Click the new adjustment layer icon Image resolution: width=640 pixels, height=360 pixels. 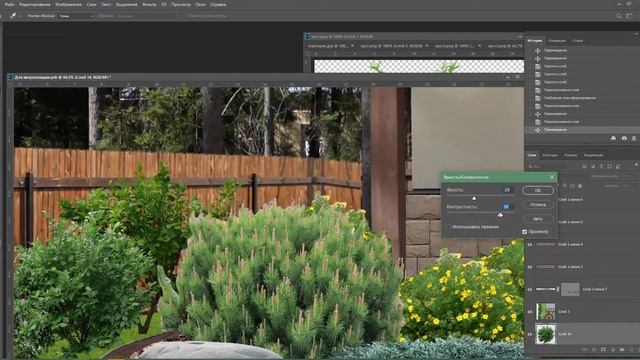click(613, 350)
